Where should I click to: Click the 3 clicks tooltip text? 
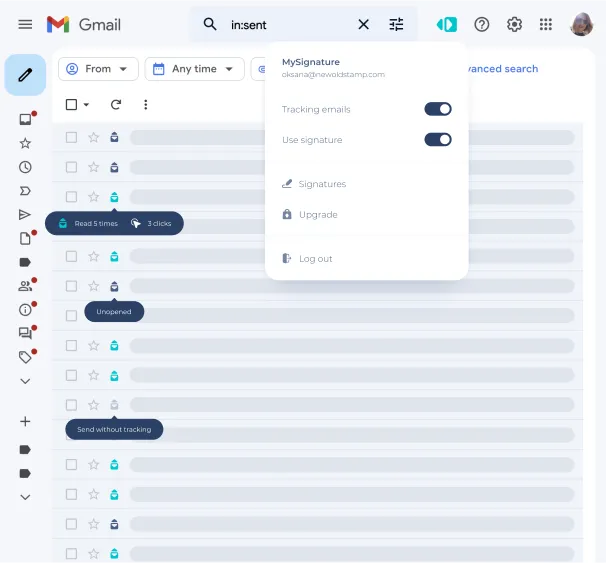[x=159, y=223]
